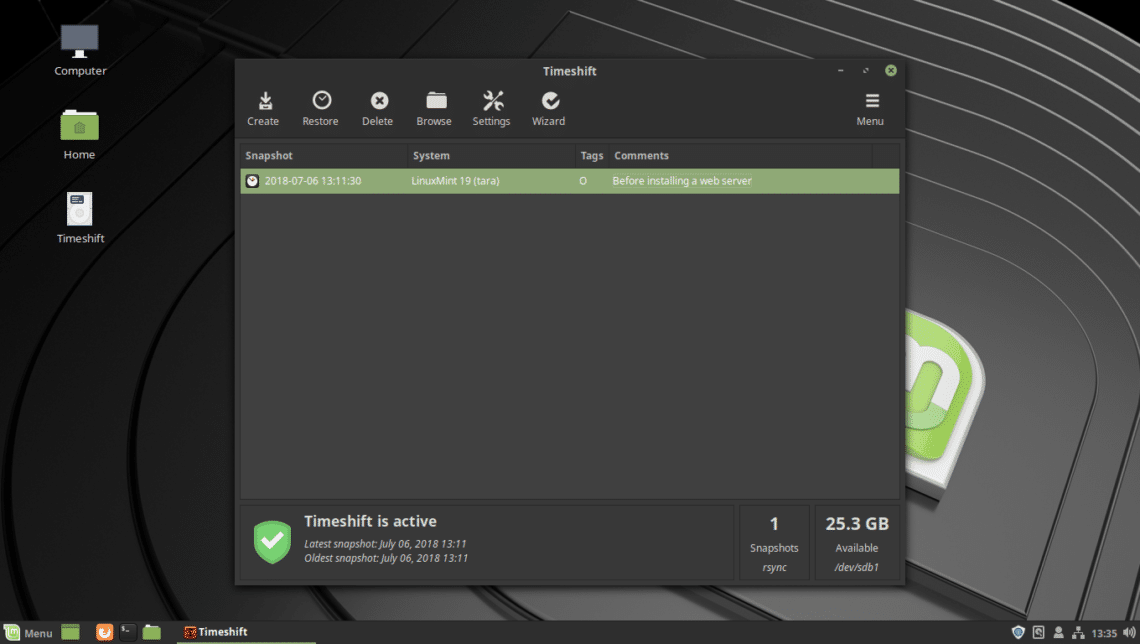
Task: Open the Computer desktop icon
Action: 80,50
